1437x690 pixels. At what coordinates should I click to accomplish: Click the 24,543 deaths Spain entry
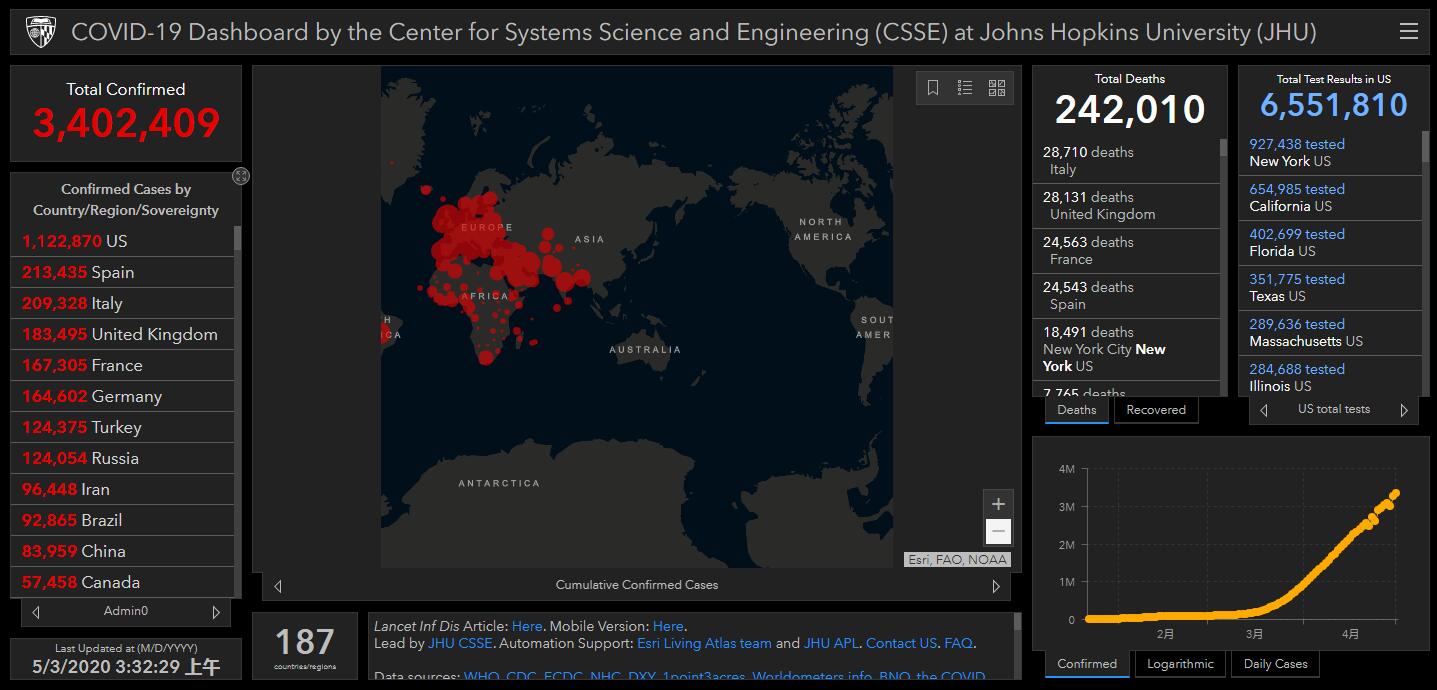click(1126, 296)
